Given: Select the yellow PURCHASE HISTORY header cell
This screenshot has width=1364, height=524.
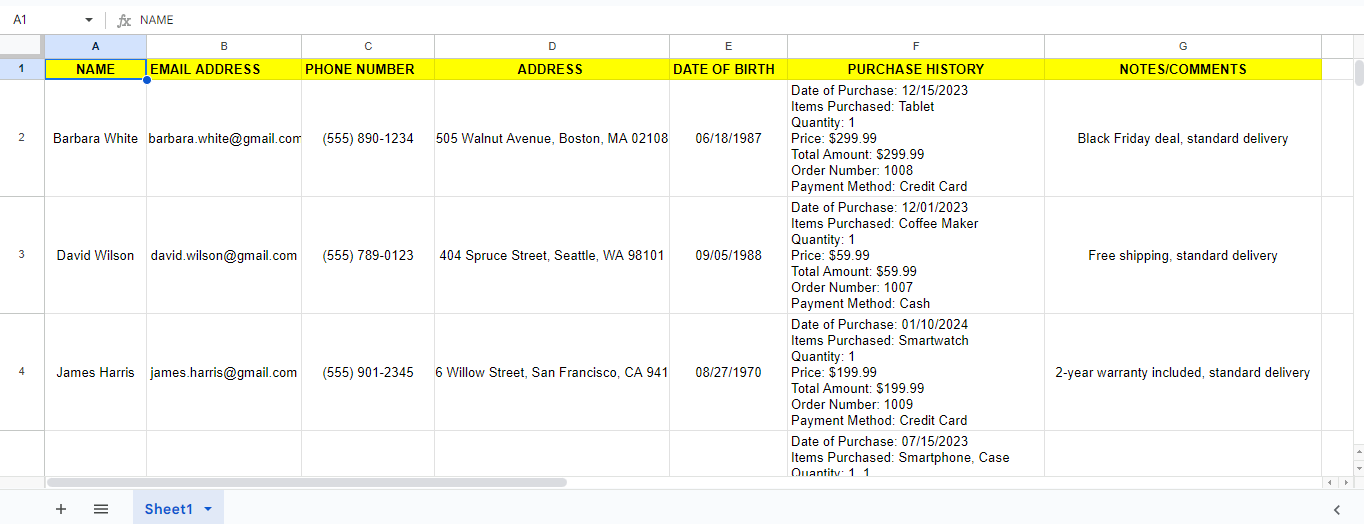Looking at the screenshot, I should tap(916, 69).
